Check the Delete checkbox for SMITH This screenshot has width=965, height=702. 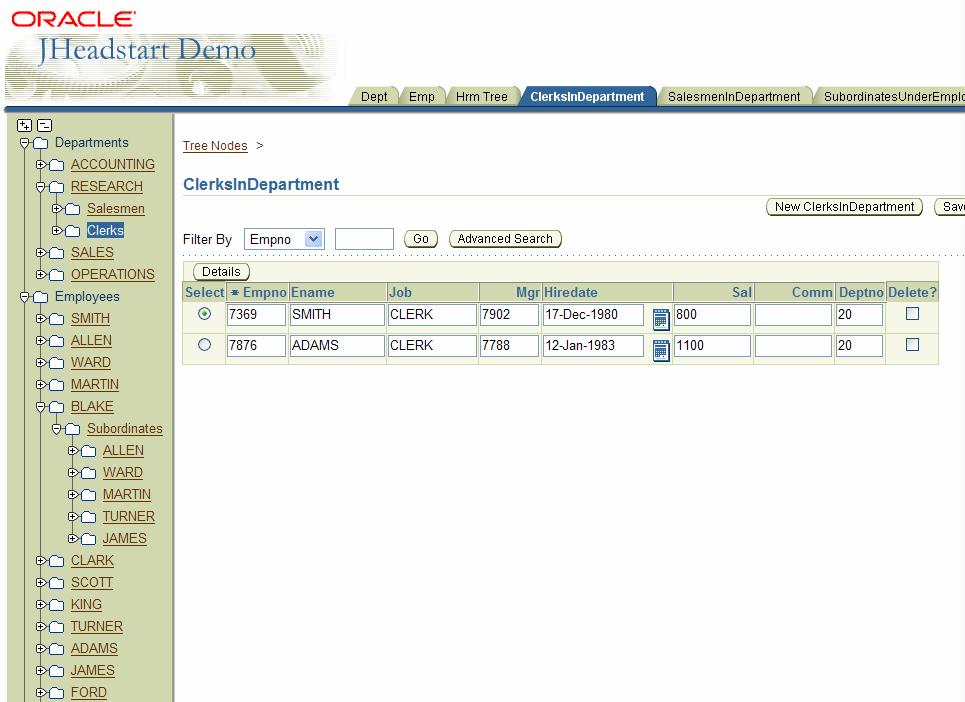tap(912, 314)
